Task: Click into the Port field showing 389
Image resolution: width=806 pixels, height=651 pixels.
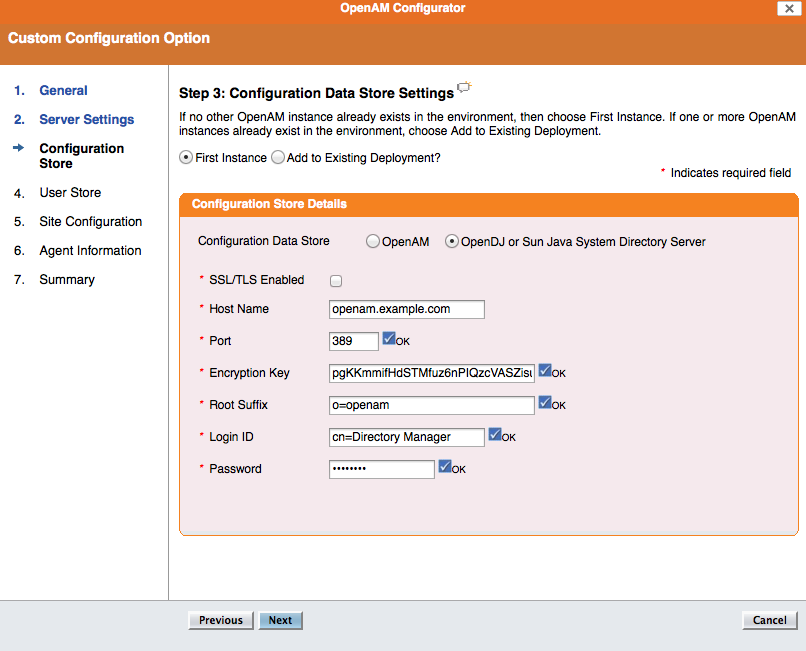Action: pyautogui.click(x=354, y=341)
